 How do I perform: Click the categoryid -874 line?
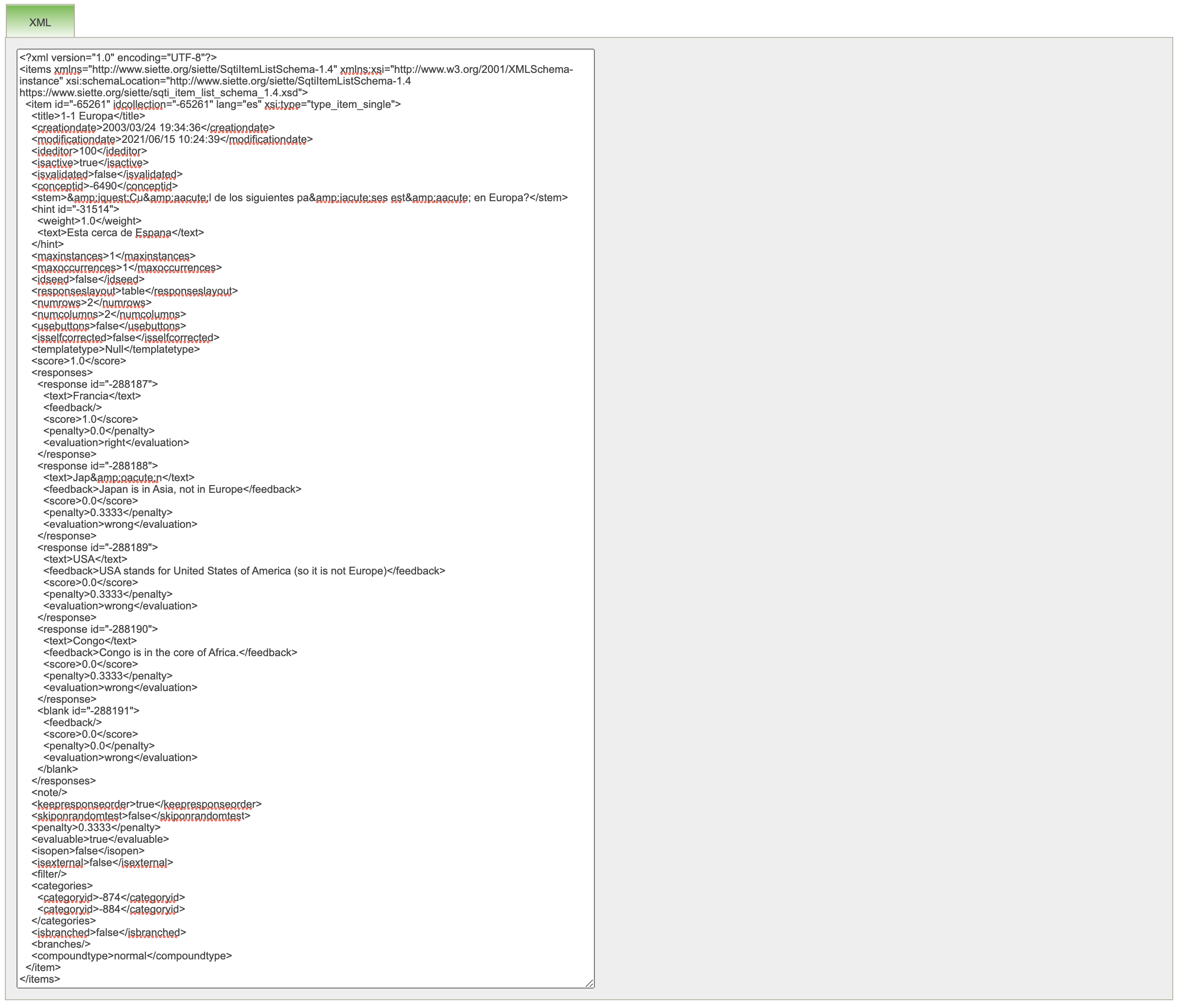click(x=111, y=897)
